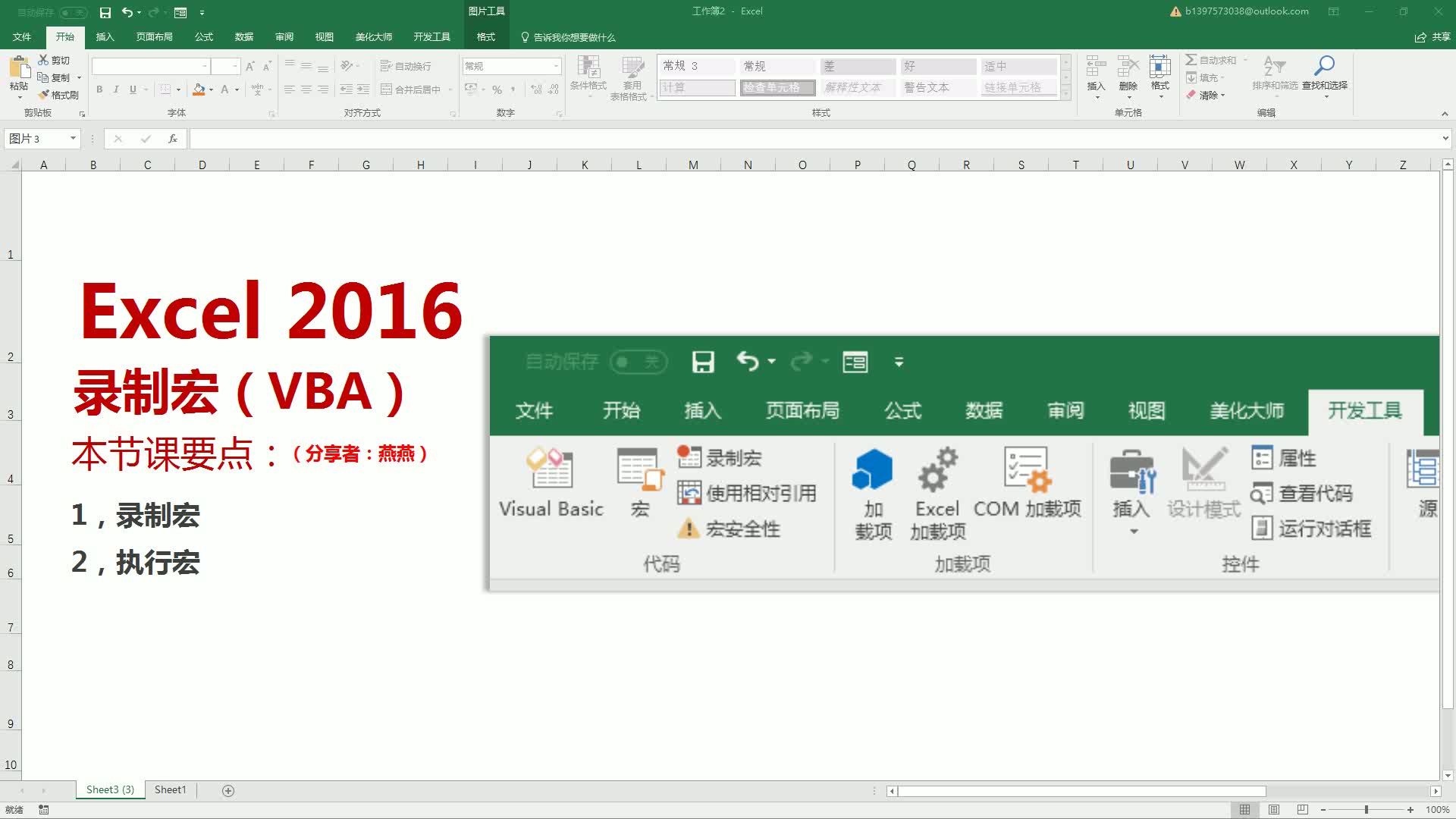Screen dimensions: 1456x819
Task: Click the zoom slider handle
Action: (1367, 810)
